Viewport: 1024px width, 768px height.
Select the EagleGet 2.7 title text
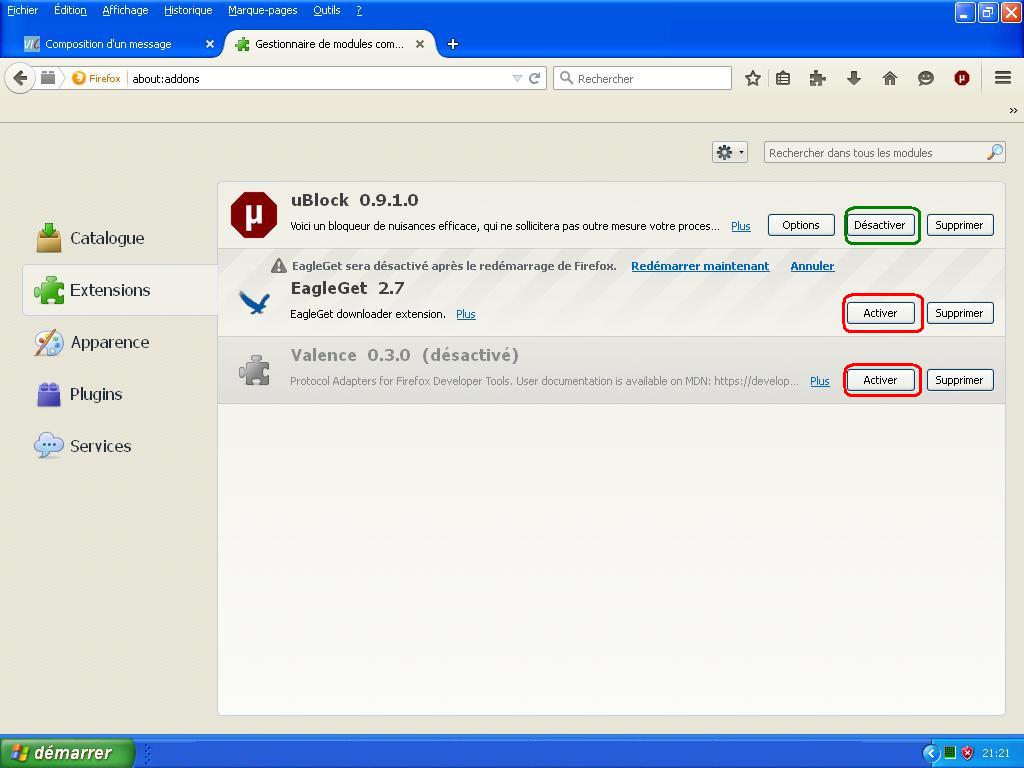[x=347, y=288]
